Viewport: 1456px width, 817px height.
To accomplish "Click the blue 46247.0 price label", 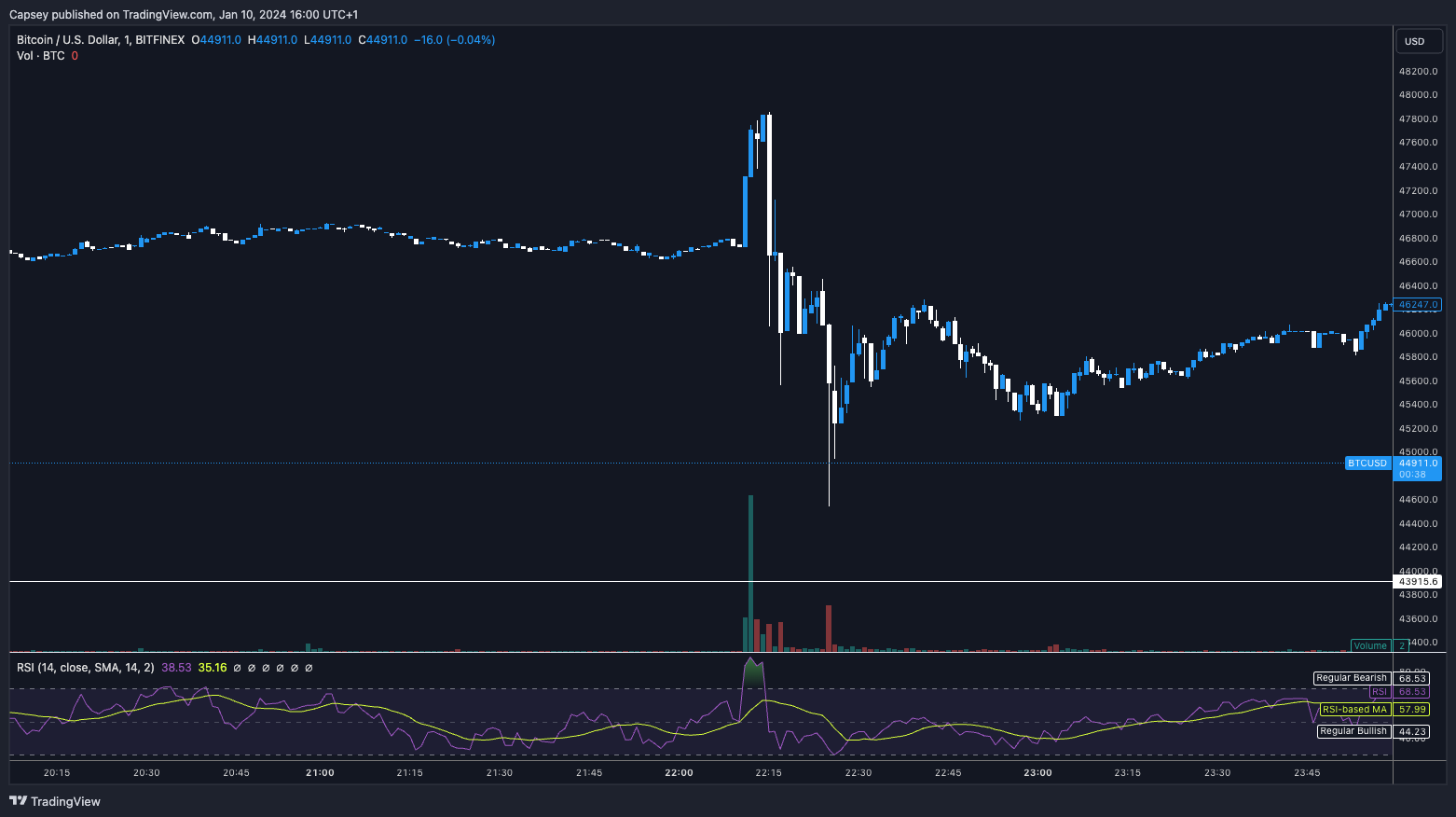I will pos(1418,305).
